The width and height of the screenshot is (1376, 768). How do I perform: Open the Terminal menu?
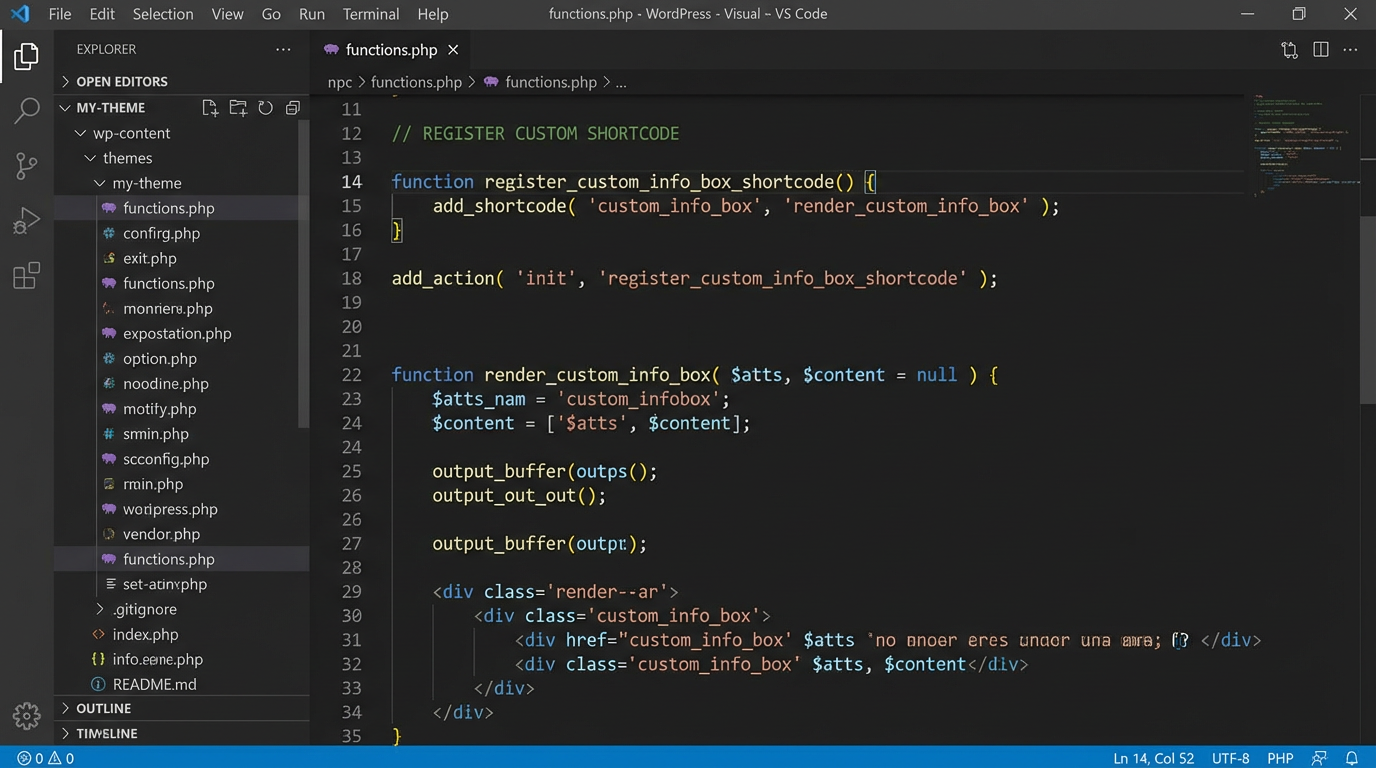click(370, 14)
